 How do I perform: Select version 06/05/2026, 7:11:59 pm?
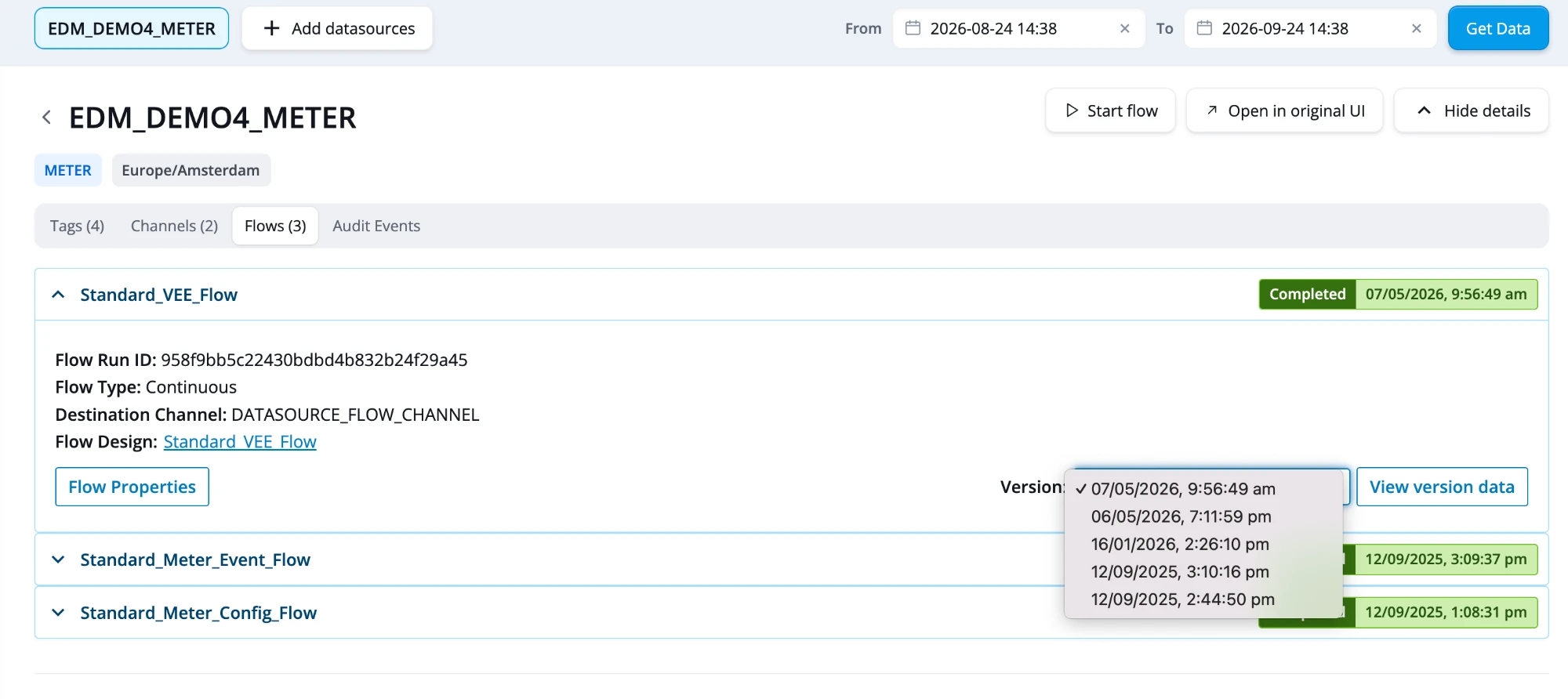[x=1203, y=516]
